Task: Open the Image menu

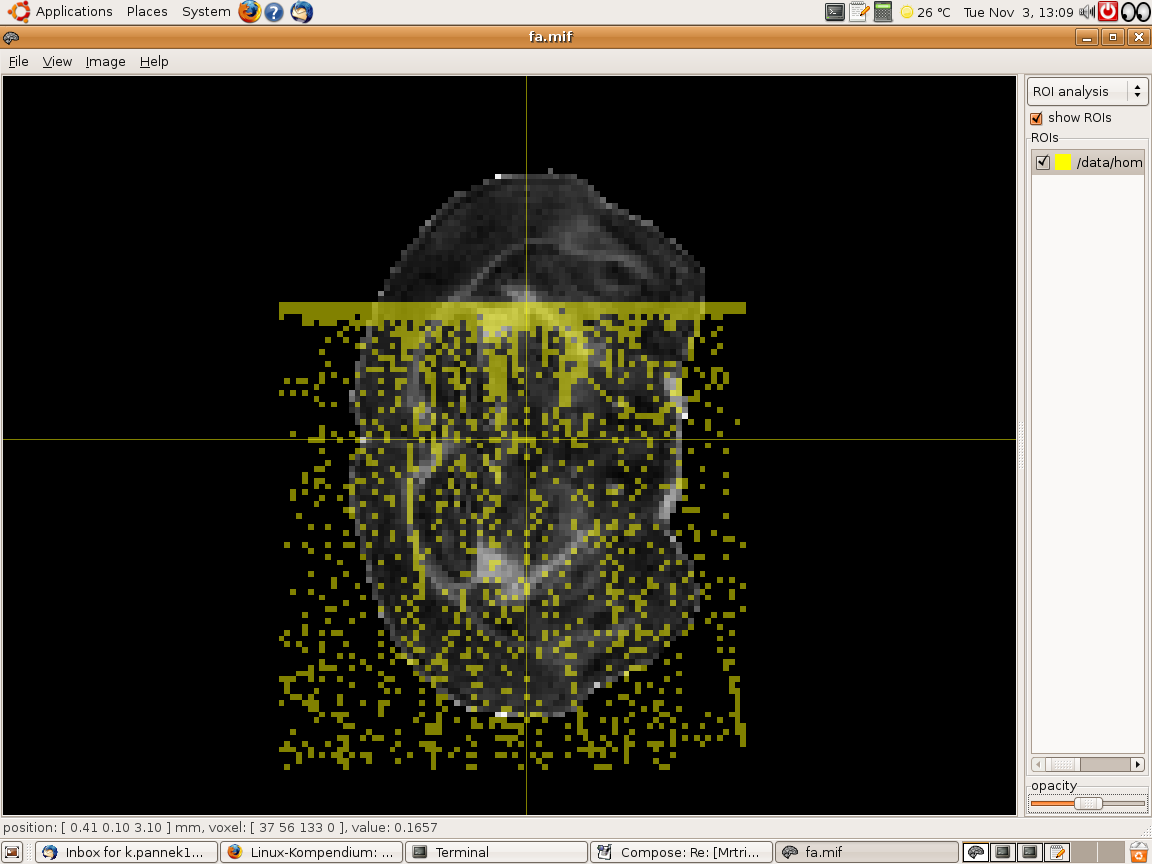Action: tap(105, 61)
